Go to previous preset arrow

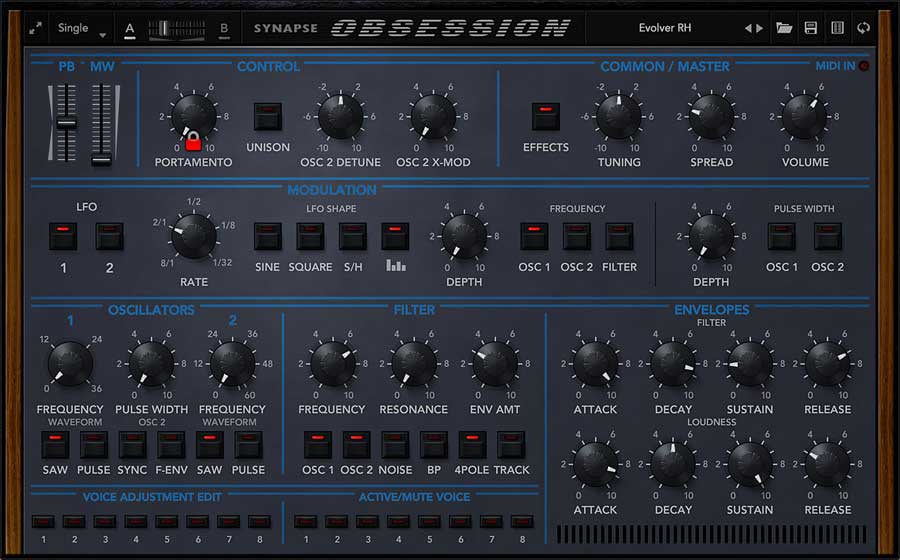[x=747, y=28]
